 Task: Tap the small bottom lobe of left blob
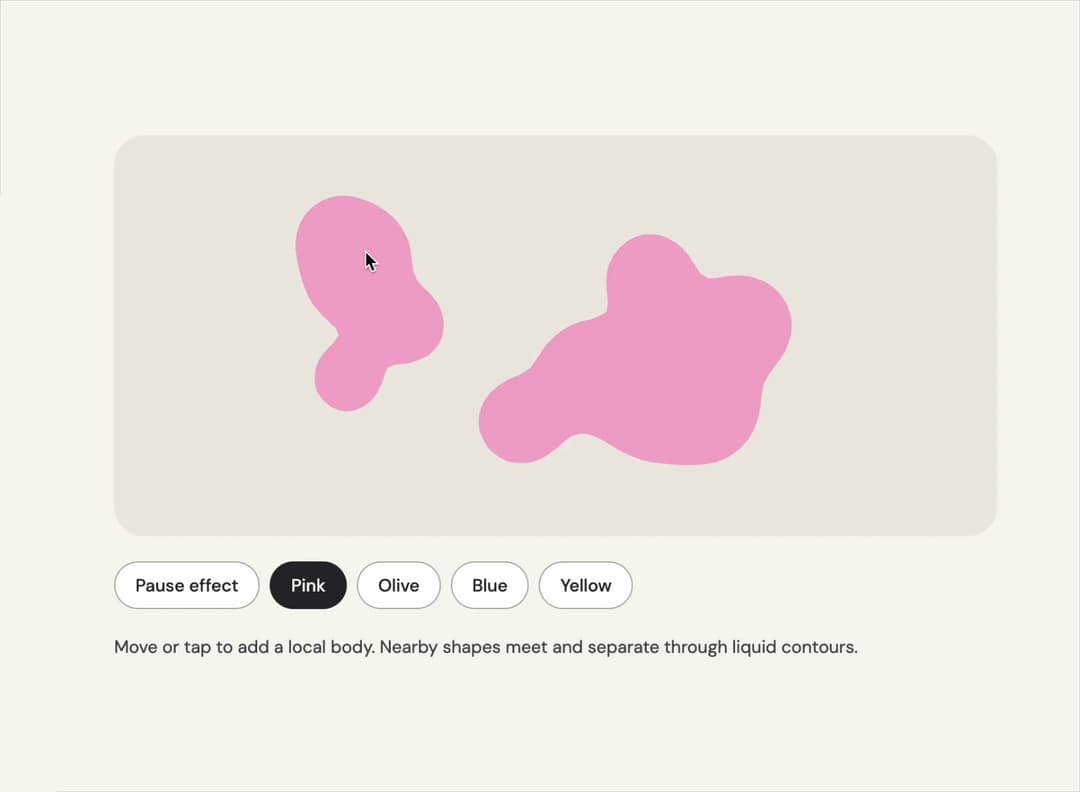coord(348,379)
